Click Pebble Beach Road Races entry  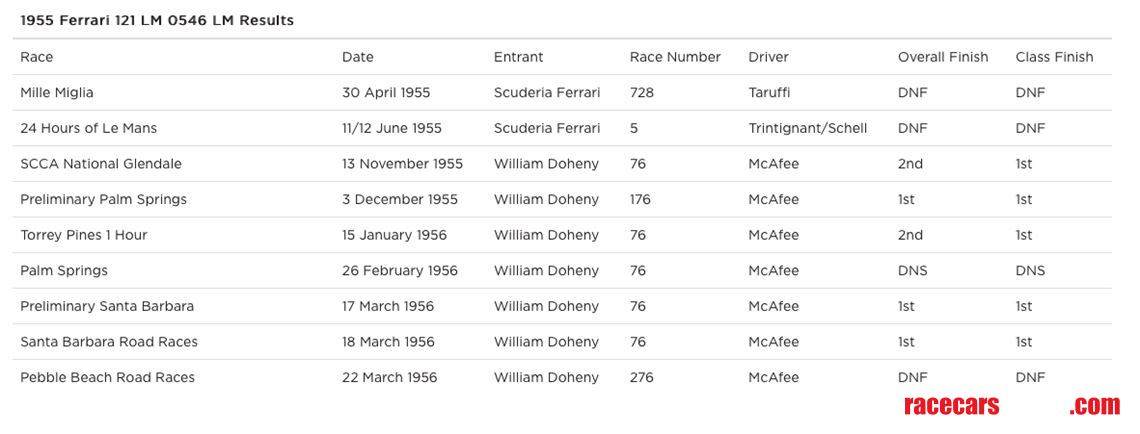[107, 377]
